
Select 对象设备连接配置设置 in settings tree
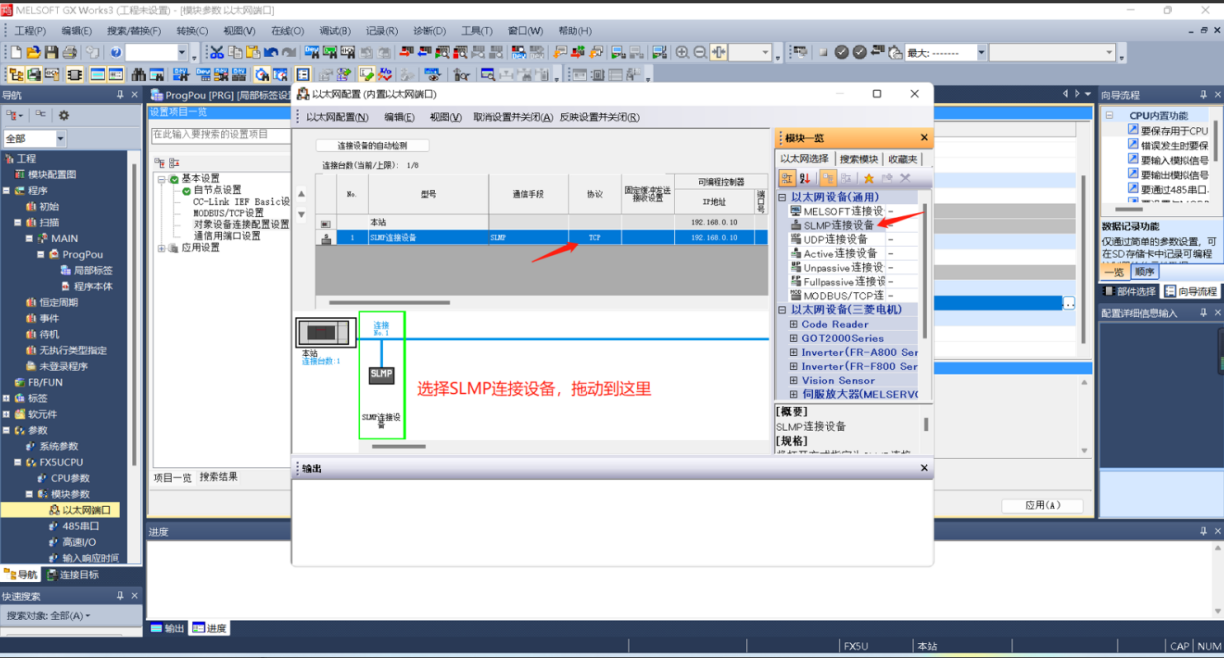coord(241,225)
